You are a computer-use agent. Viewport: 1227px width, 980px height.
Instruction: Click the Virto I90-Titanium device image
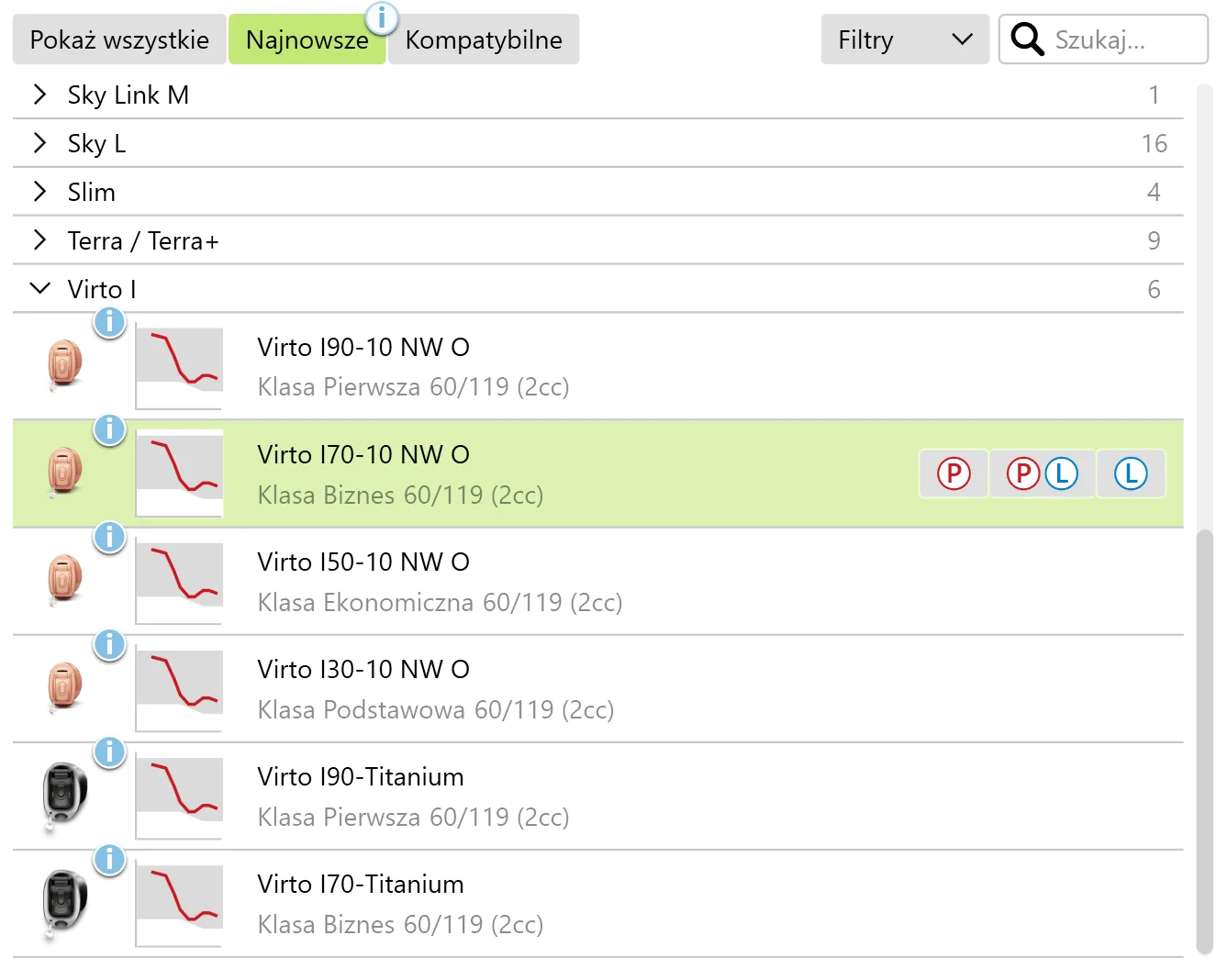(x=64, y=796)
